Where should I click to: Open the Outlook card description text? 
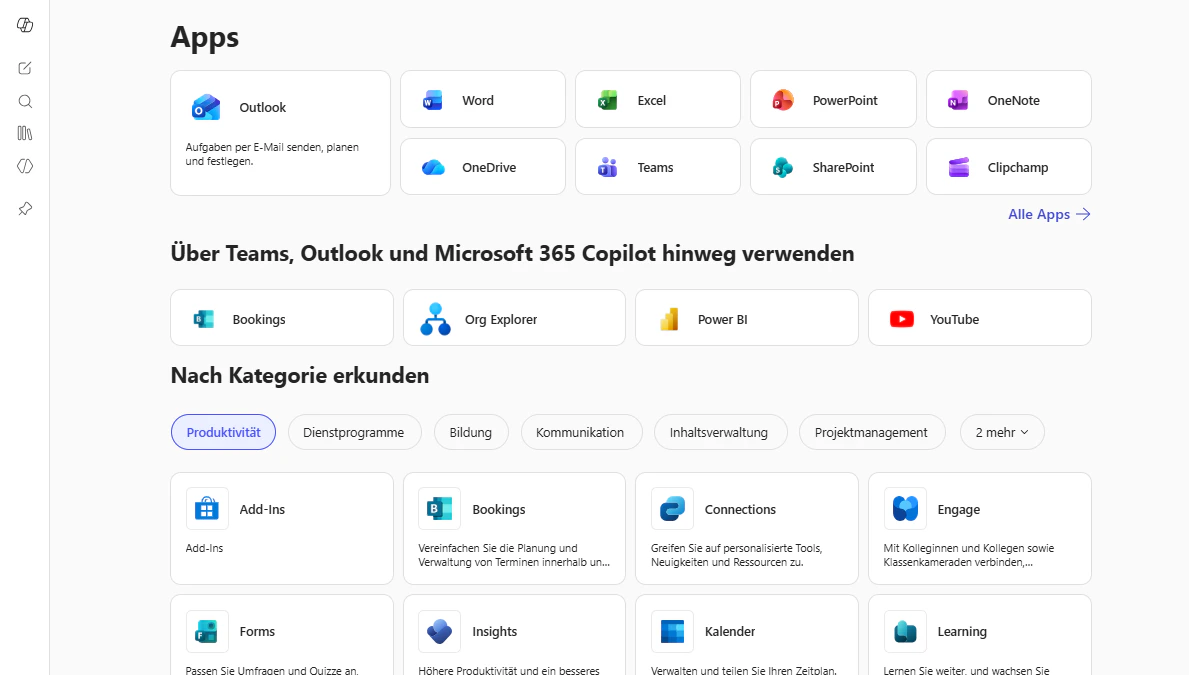(x=272, y=154)
